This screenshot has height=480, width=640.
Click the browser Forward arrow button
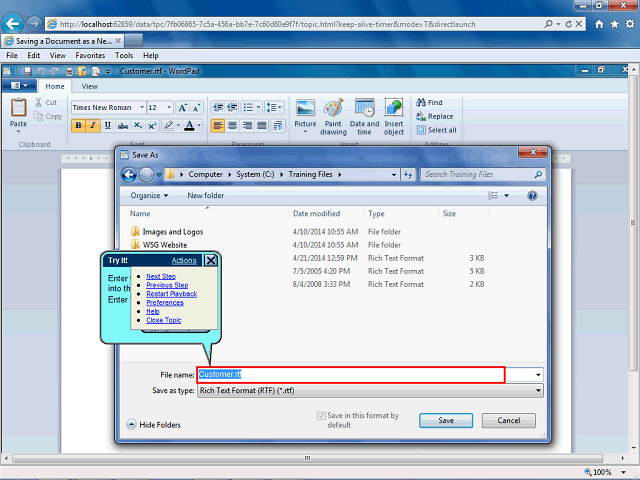pos(34,24)
